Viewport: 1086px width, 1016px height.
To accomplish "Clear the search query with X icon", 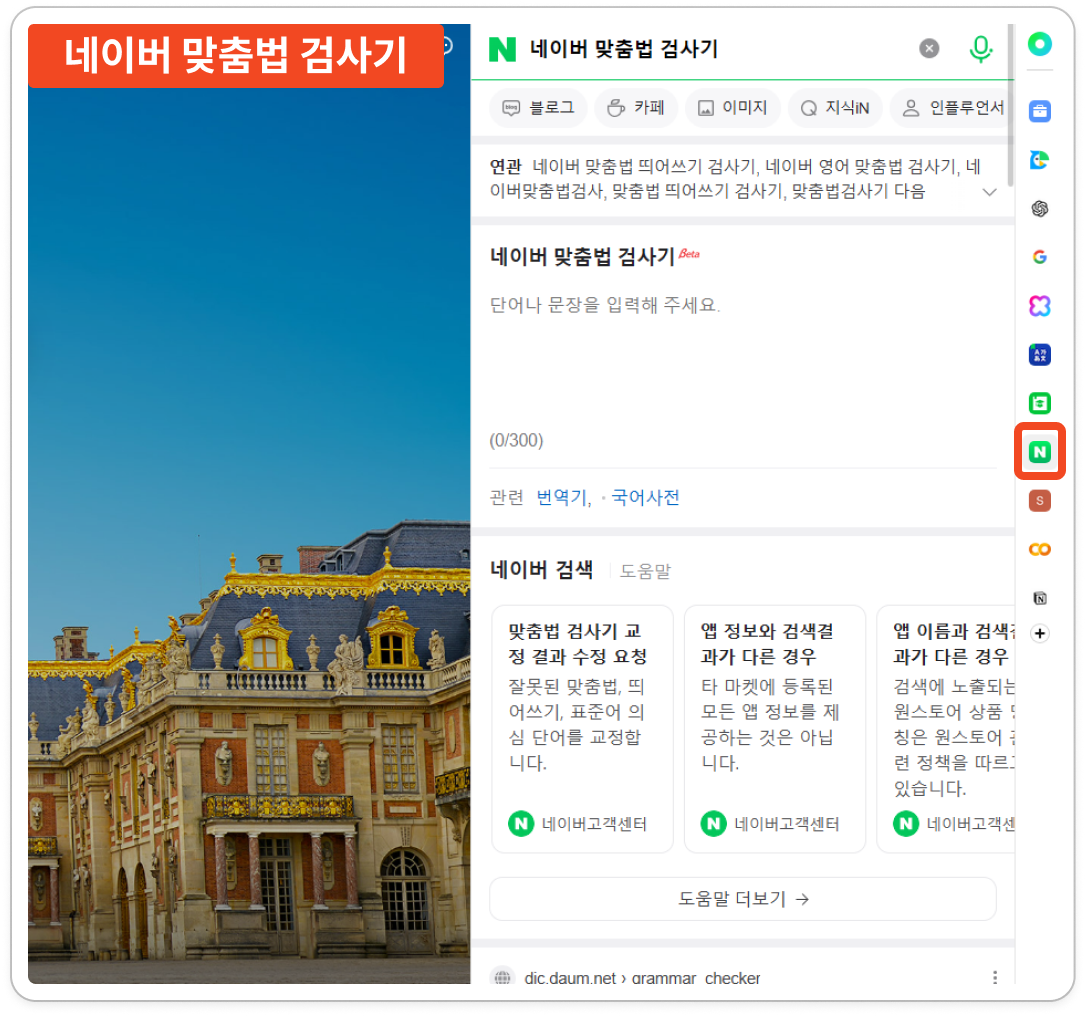I will (929, 48).
